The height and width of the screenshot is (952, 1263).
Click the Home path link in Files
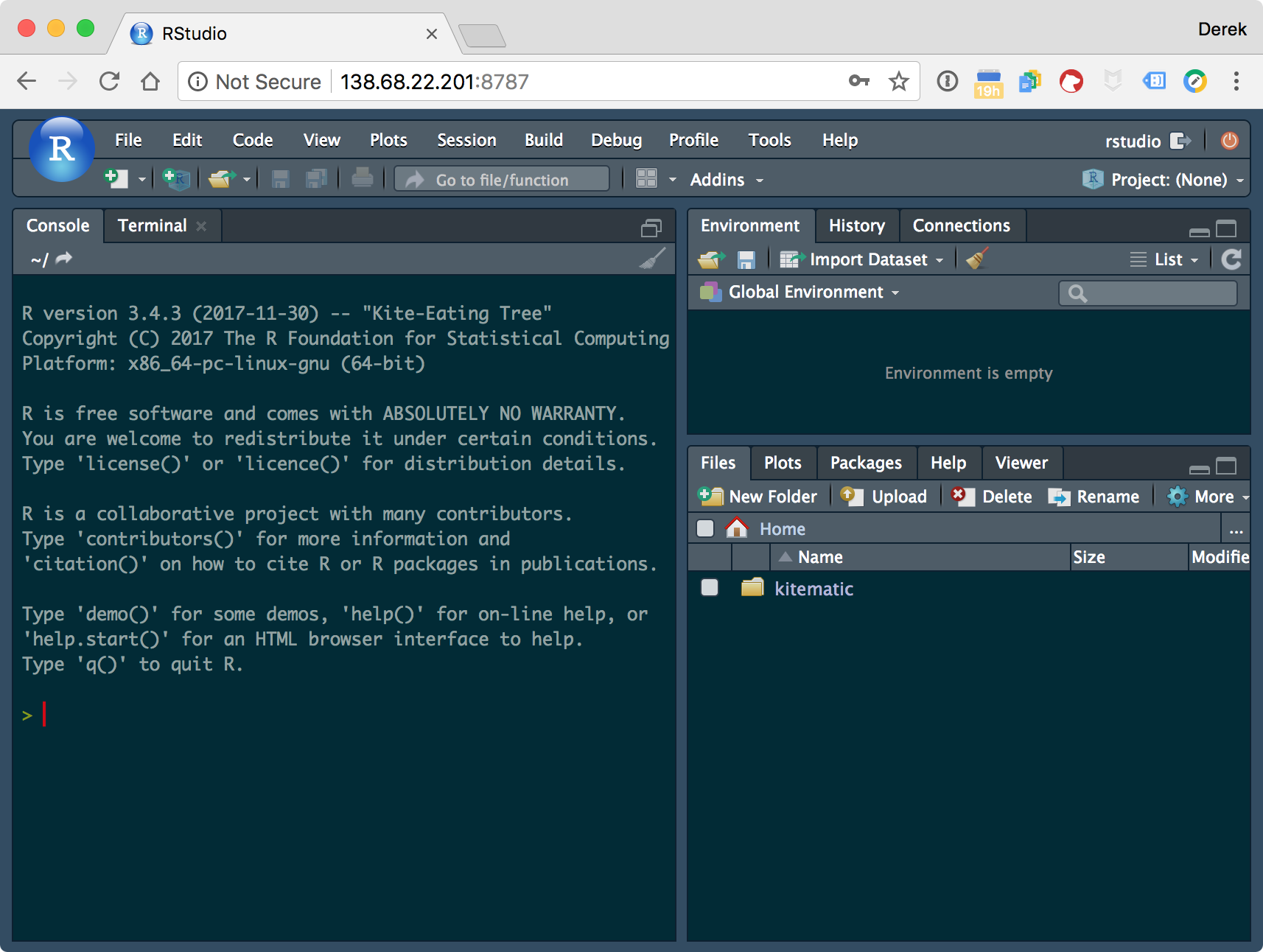click(x=782, y=529)
